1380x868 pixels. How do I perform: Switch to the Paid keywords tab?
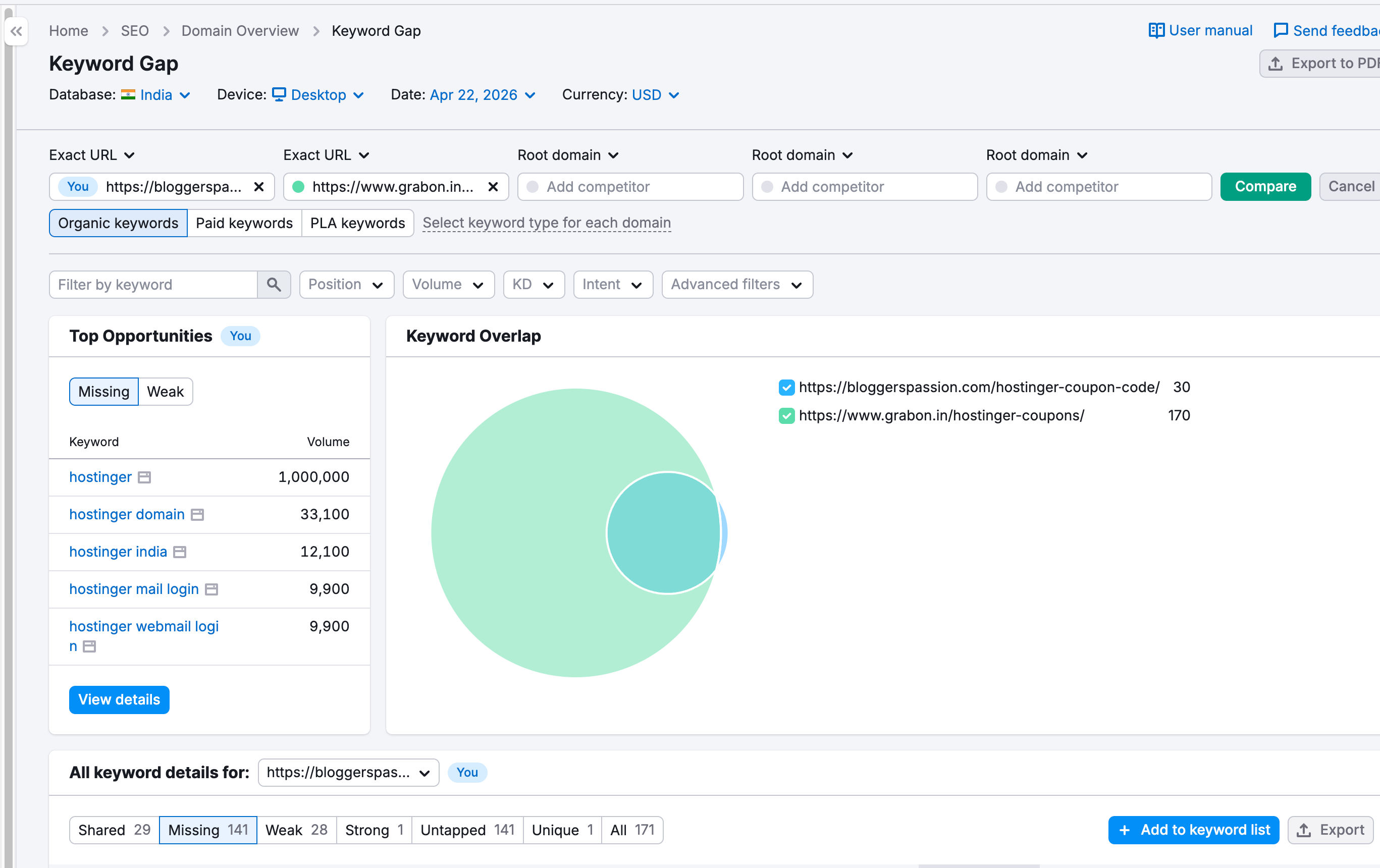click(244, 223)
